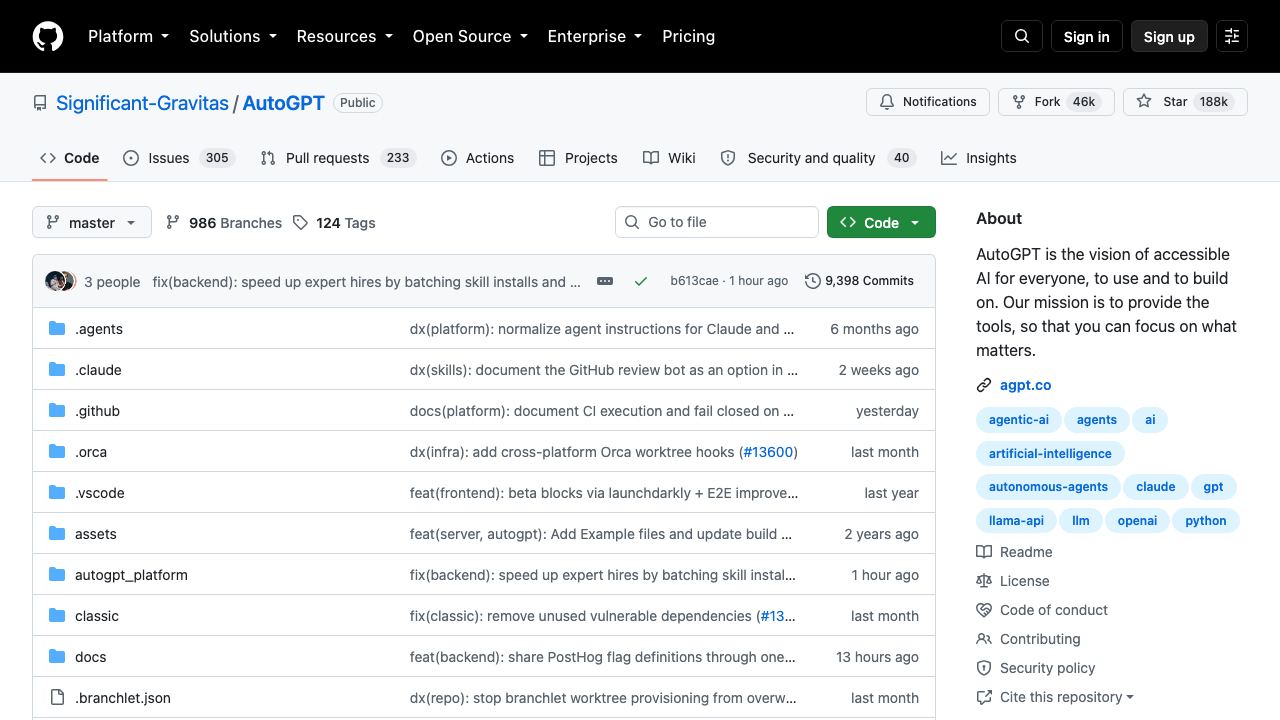Open the Insights tab
1280x720 pixels.
click(x=979, y=158)
